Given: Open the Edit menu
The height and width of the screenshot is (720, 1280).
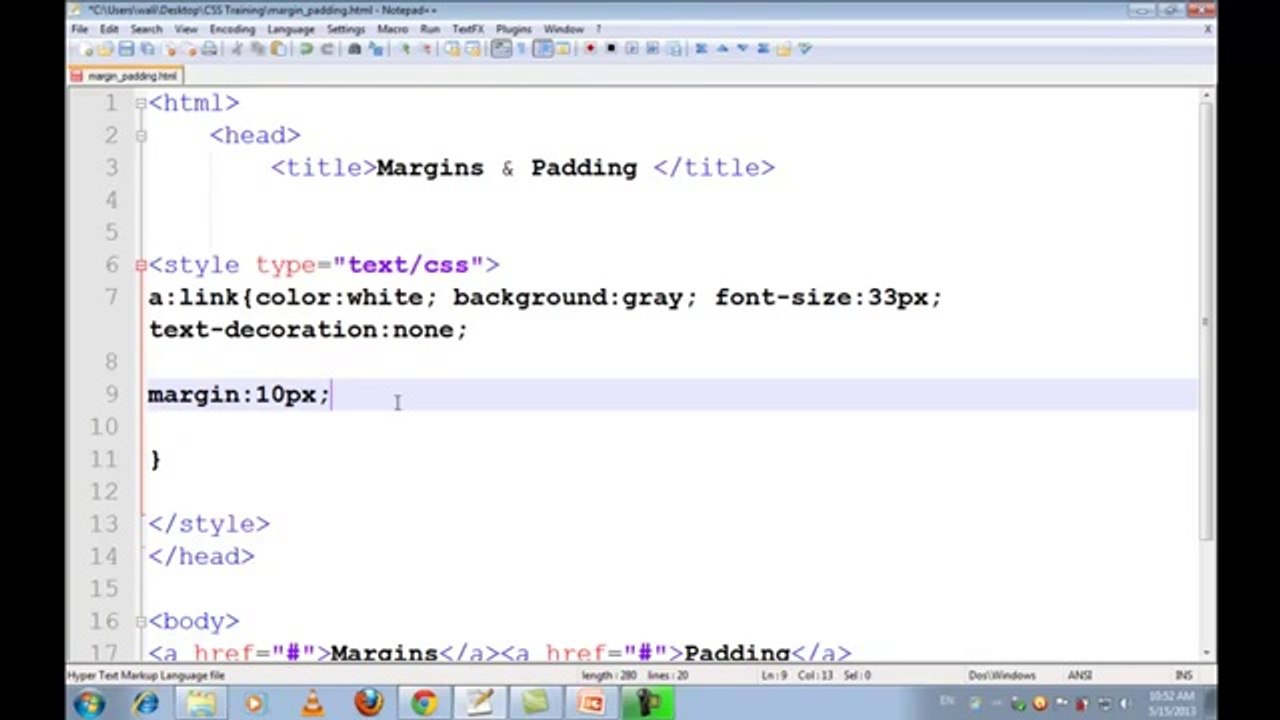Looking at the screenshot, I should [x=109, y=29].
